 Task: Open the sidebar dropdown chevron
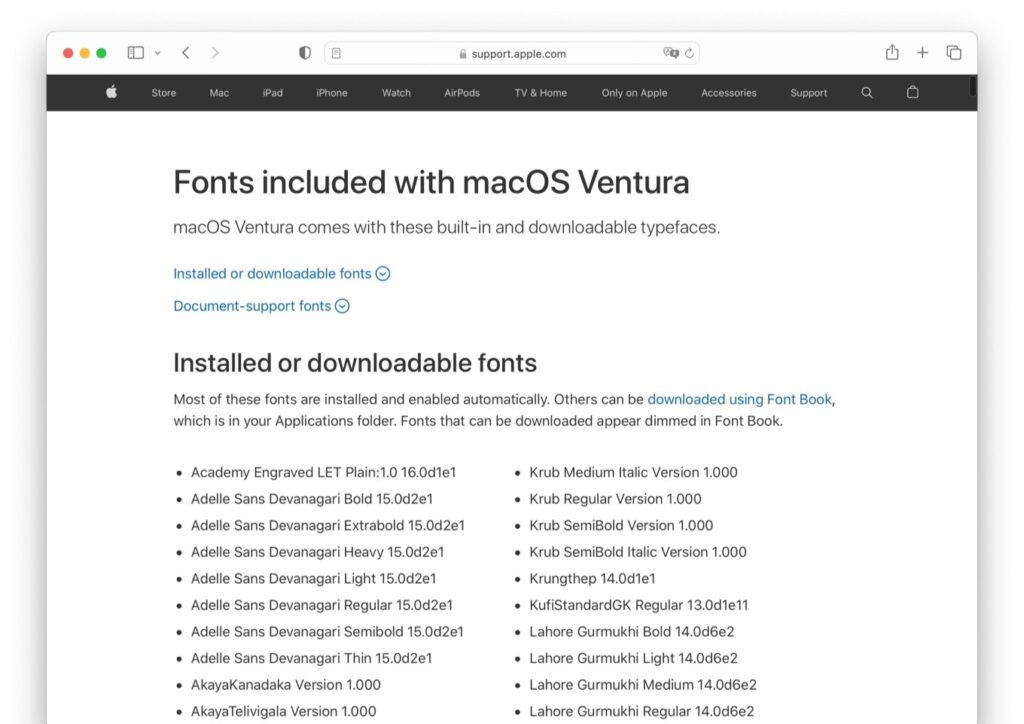coord(158,52)
